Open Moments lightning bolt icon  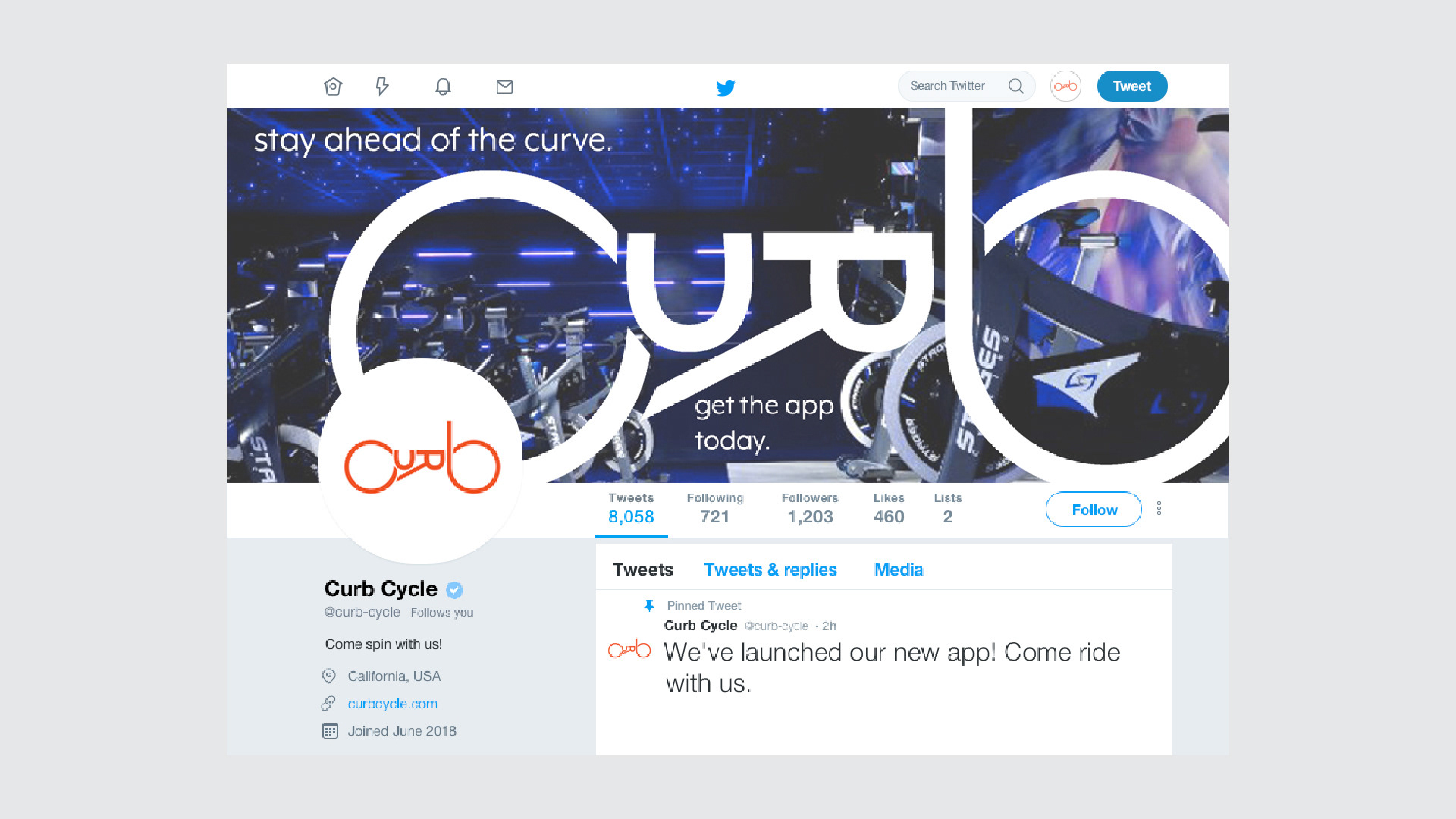(382, 86)
